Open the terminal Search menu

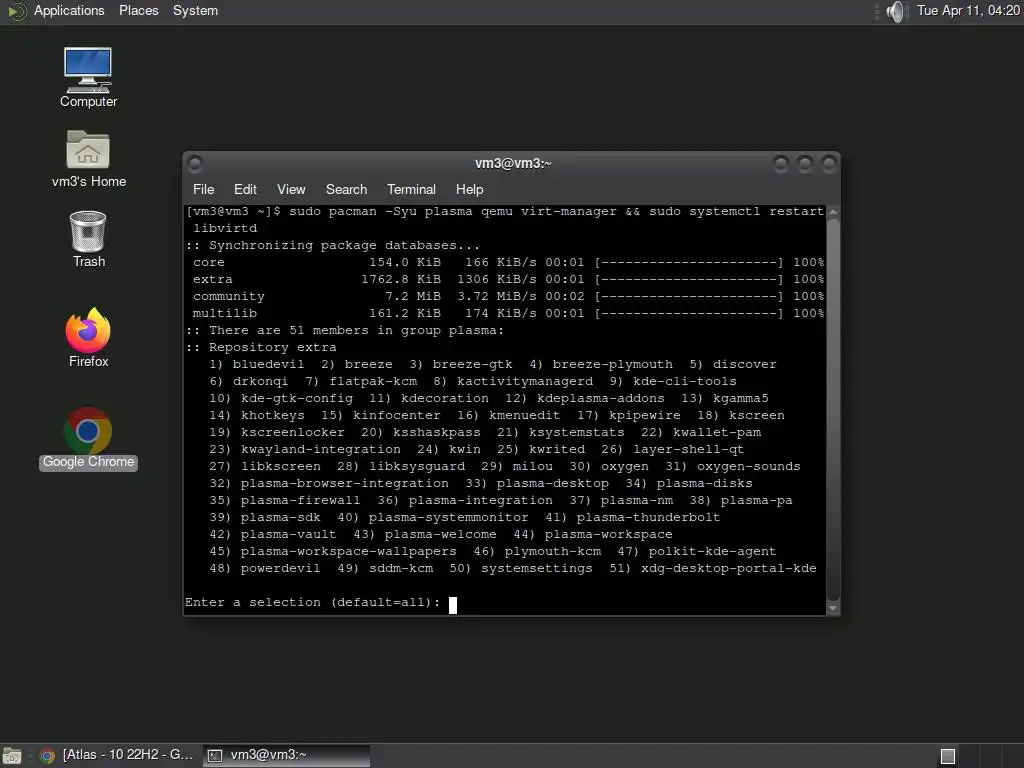pyautogui.click(x=346, y=189)
